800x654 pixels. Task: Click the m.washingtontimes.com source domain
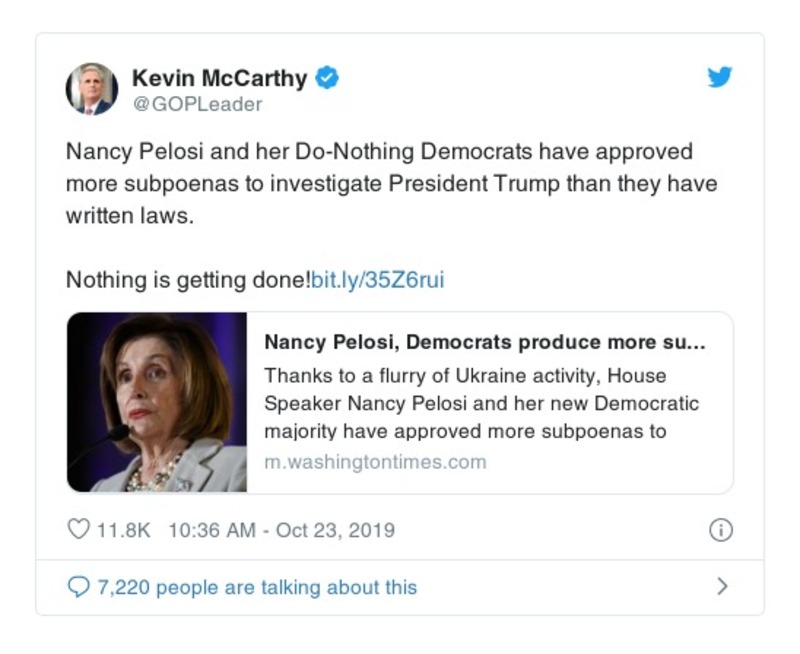pos(375,462)
